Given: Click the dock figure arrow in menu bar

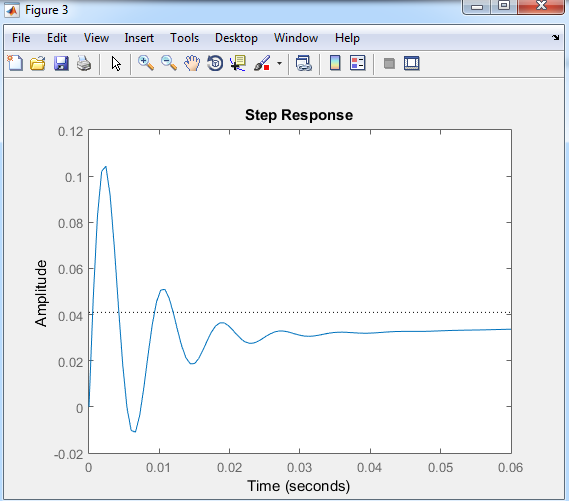Looking at the screenshot, I should [556, 37].
